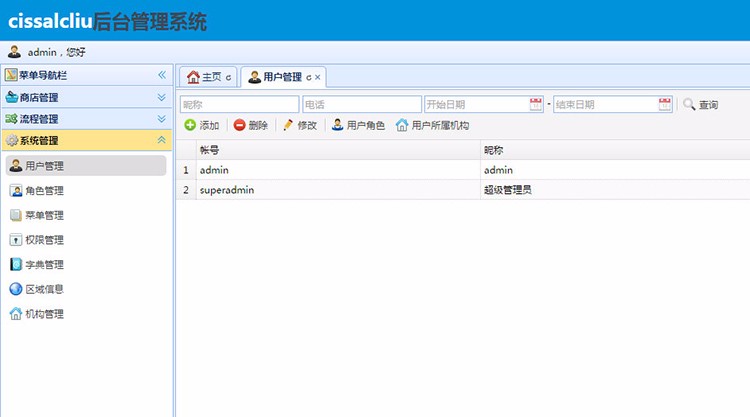Viewport: 750px width, 417px height.
Task: Click the 查询 search button
Action: (701, 104)
